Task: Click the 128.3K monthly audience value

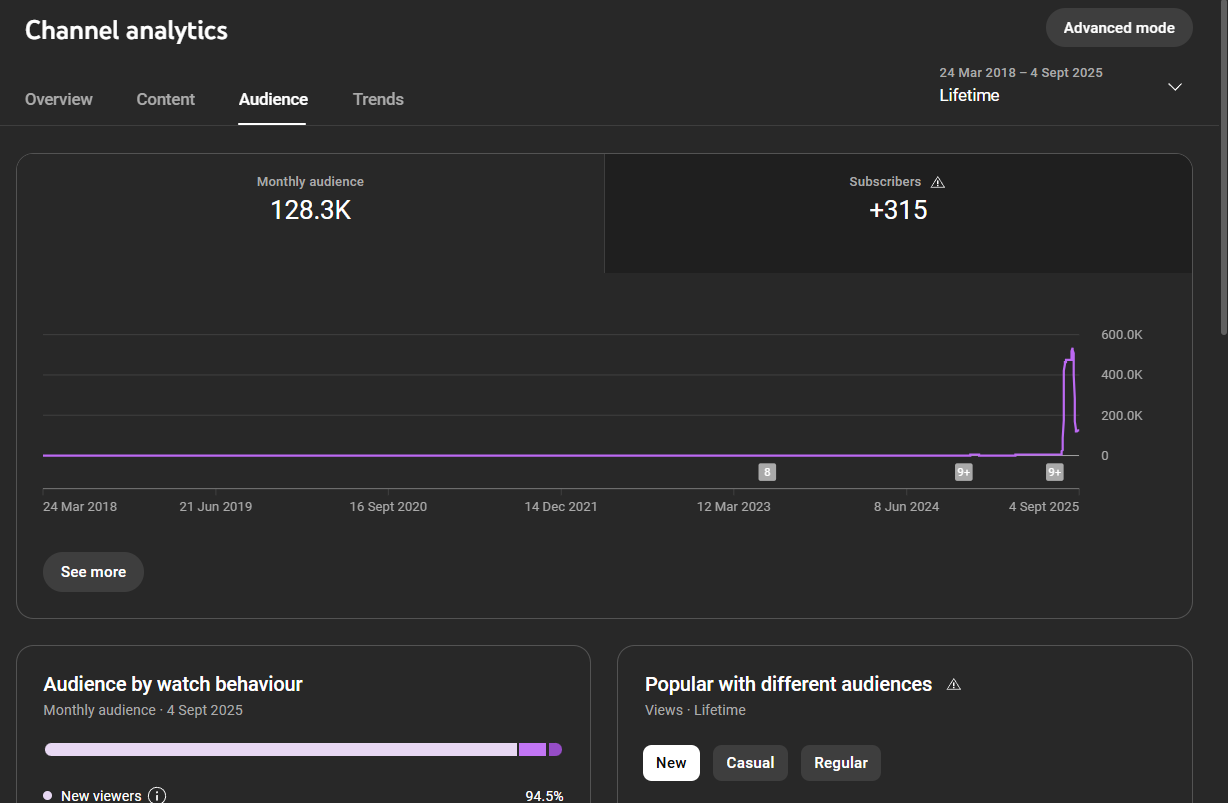Action: (x=310, y=210)
